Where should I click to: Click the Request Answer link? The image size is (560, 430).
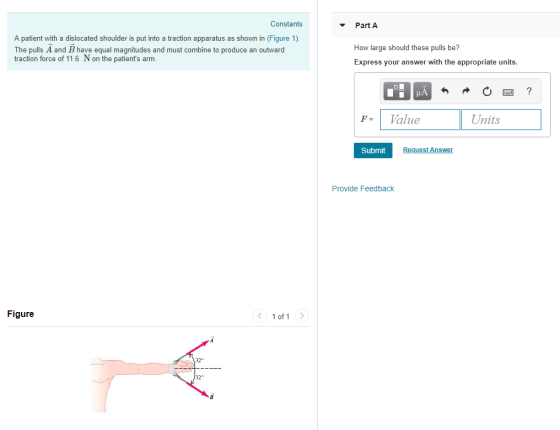pyautogui.click(x=428, y=150)
